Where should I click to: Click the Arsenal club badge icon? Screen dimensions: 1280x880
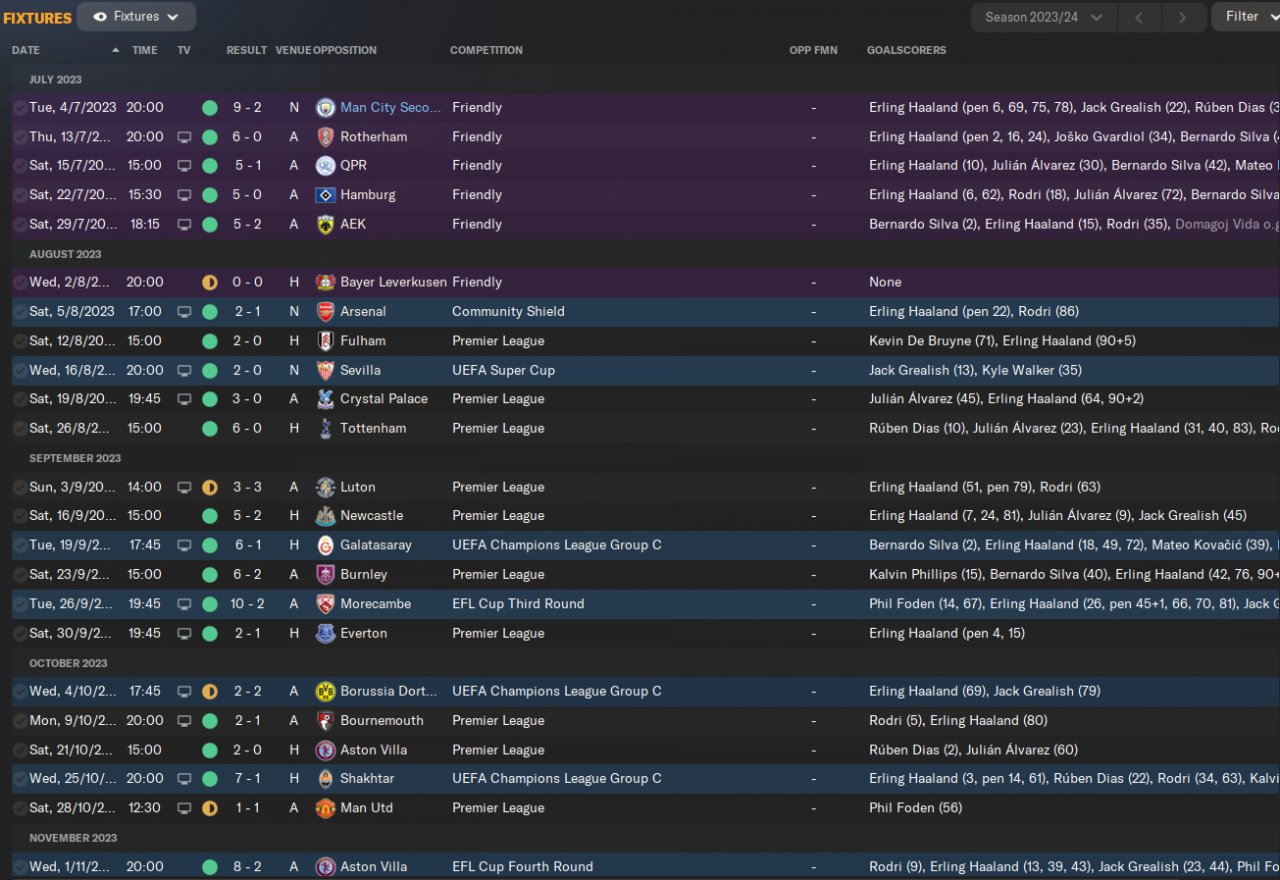pos(325,312)
